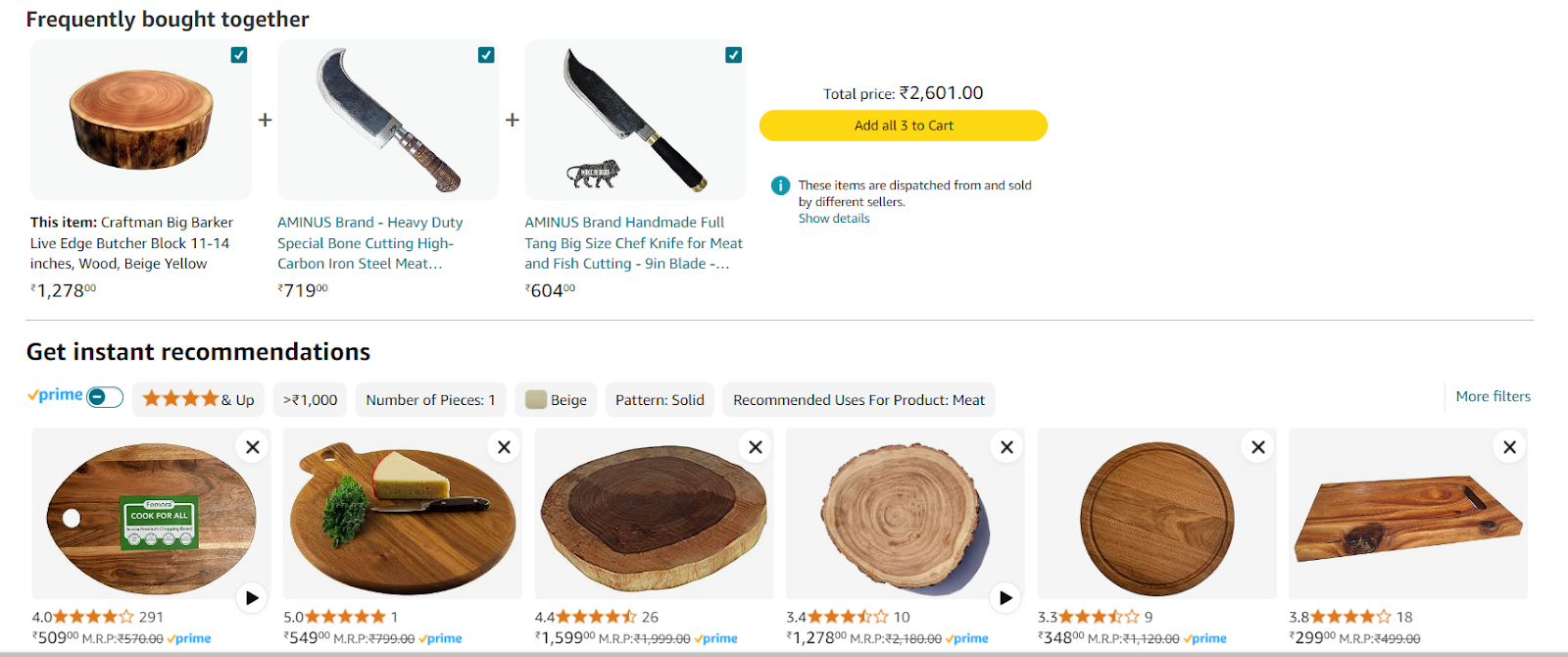Uncheck the AMINUS Bone Cutting knife item
The height and width of the screenshot is (657, 1568).
(x=486, y=55)
